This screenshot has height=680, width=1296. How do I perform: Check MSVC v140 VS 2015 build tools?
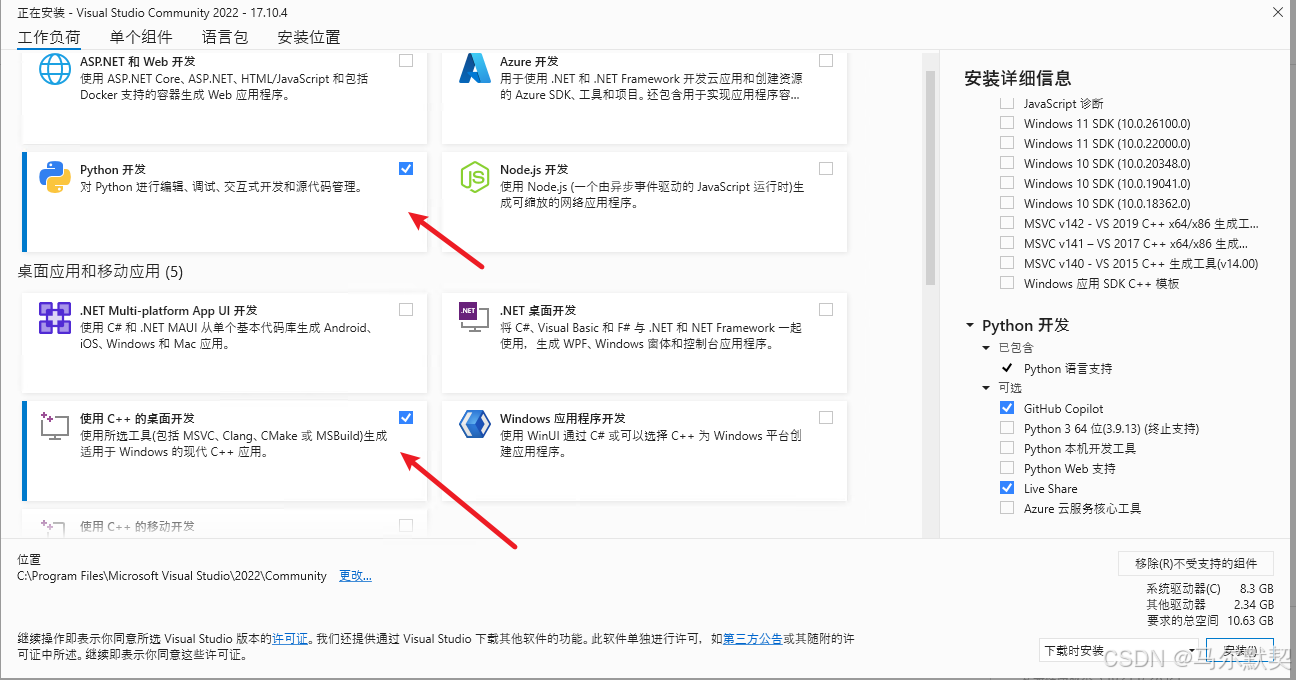point(1007,263)
